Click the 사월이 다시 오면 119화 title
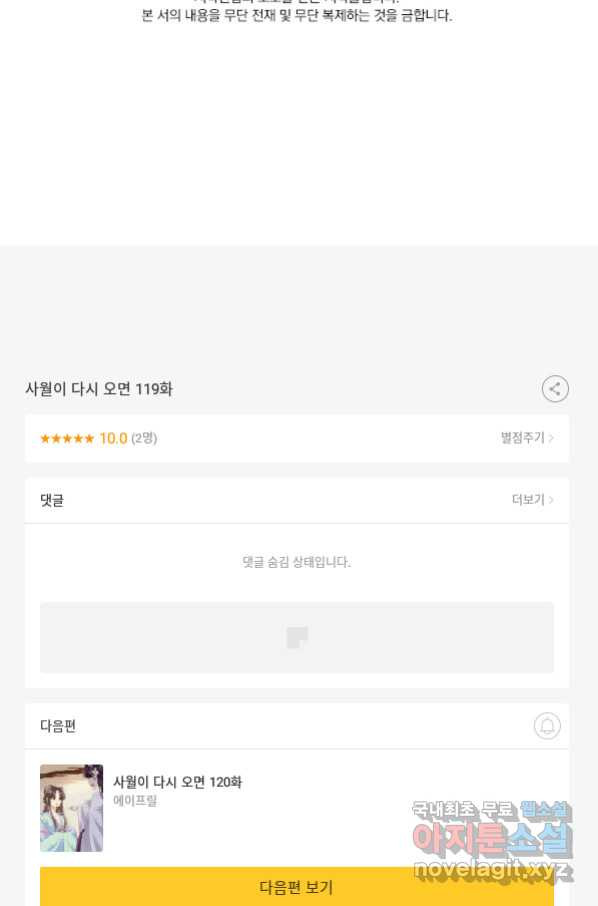The image size is (598, 906). point(99,389)
